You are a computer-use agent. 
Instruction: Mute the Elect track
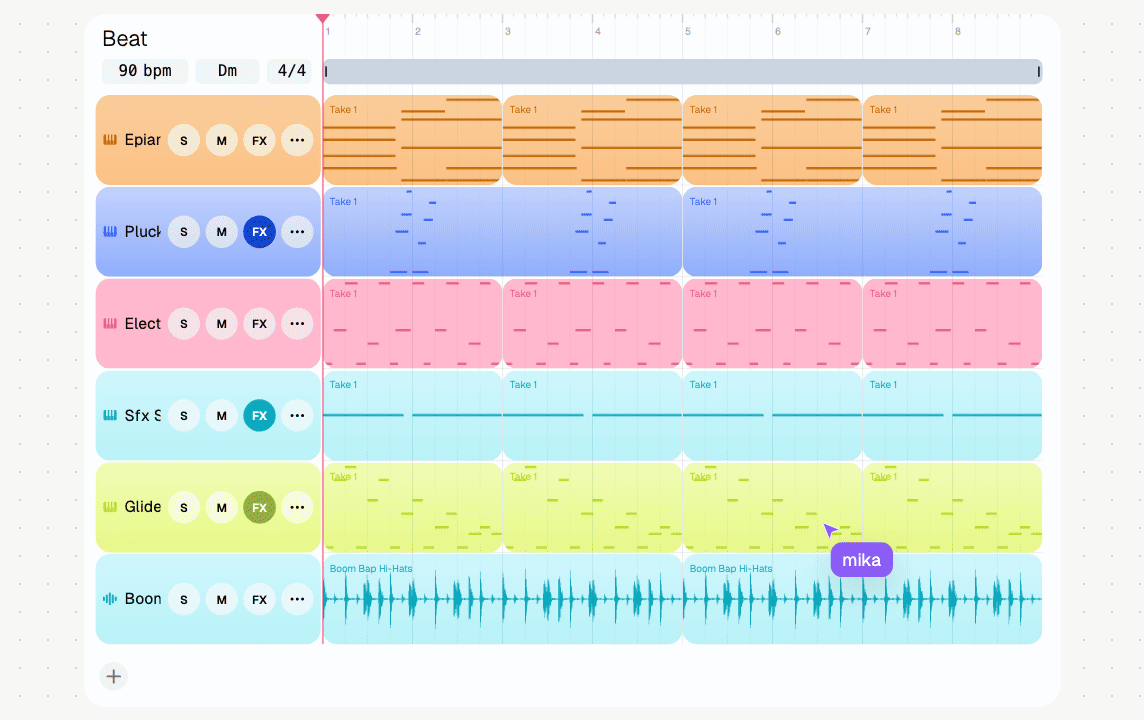pos(222,324)
